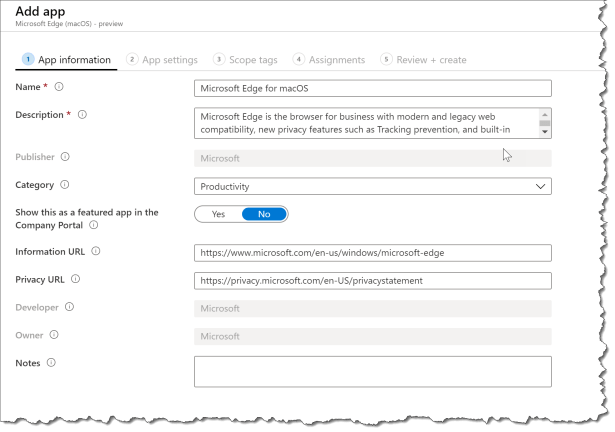Jump to the Review + create tab

tap(423, 60)
